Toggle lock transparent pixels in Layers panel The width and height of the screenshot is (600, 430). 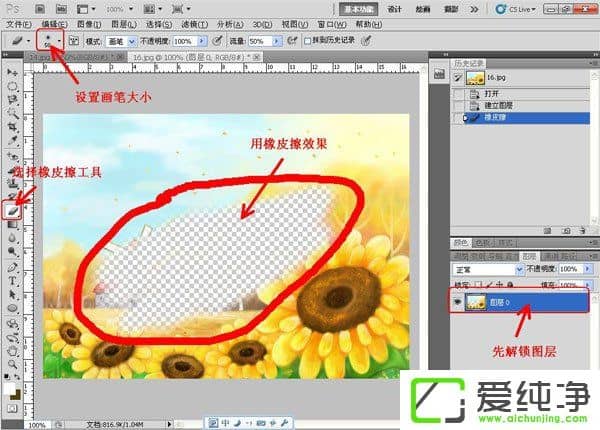pyautogui.click(x=478, y=285)
